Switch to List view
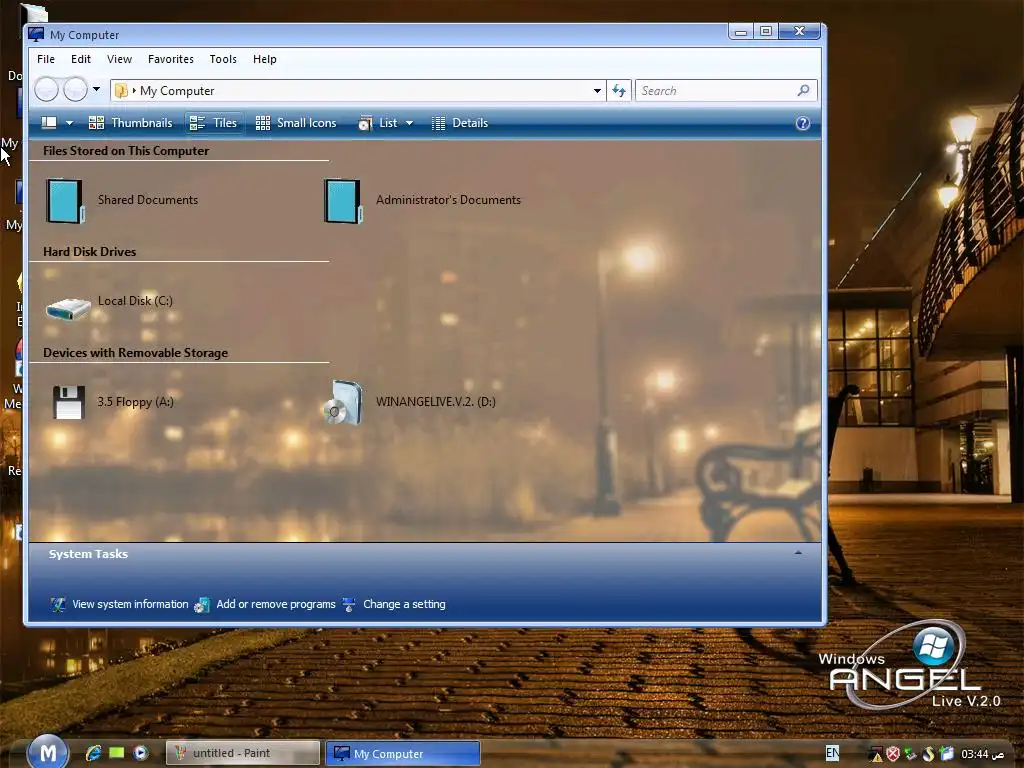 (x=378, y=123)
